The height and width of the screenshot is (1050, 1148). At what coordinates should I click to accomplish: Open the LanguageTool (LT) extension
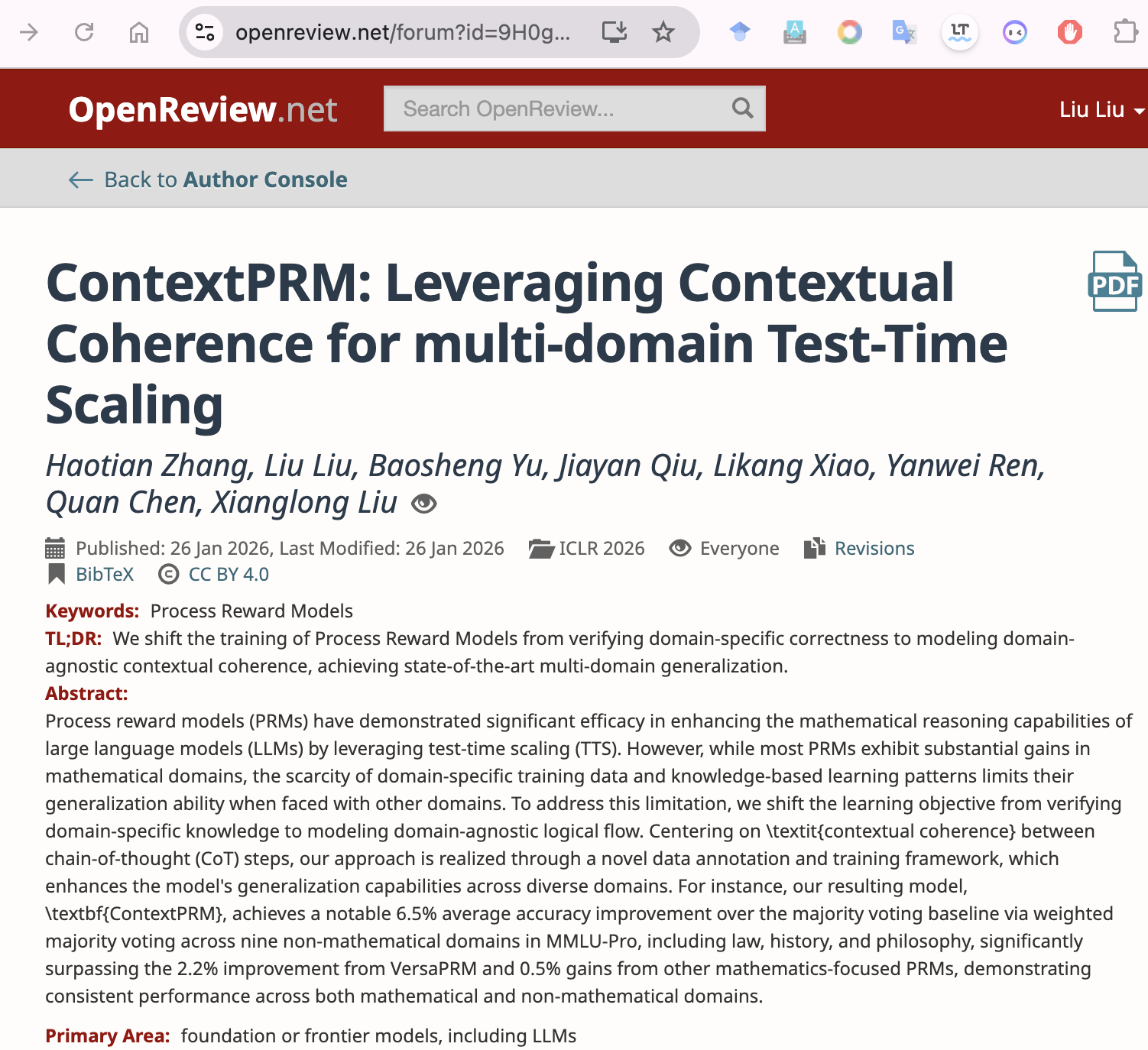coord(959,32)
